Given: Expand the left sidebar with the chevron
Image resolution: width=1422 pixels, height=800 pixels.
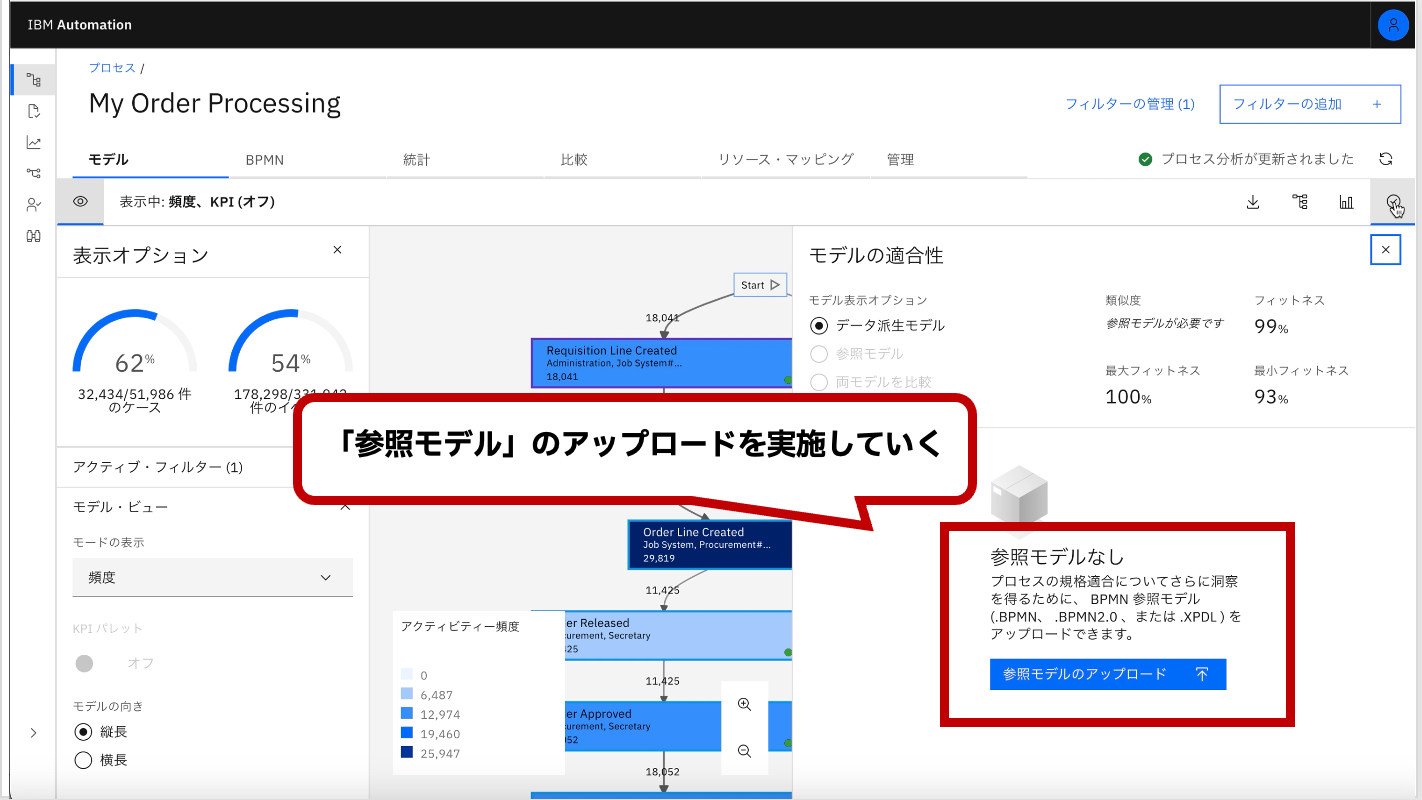Looking at the screenshot, I should coord(33,732).
